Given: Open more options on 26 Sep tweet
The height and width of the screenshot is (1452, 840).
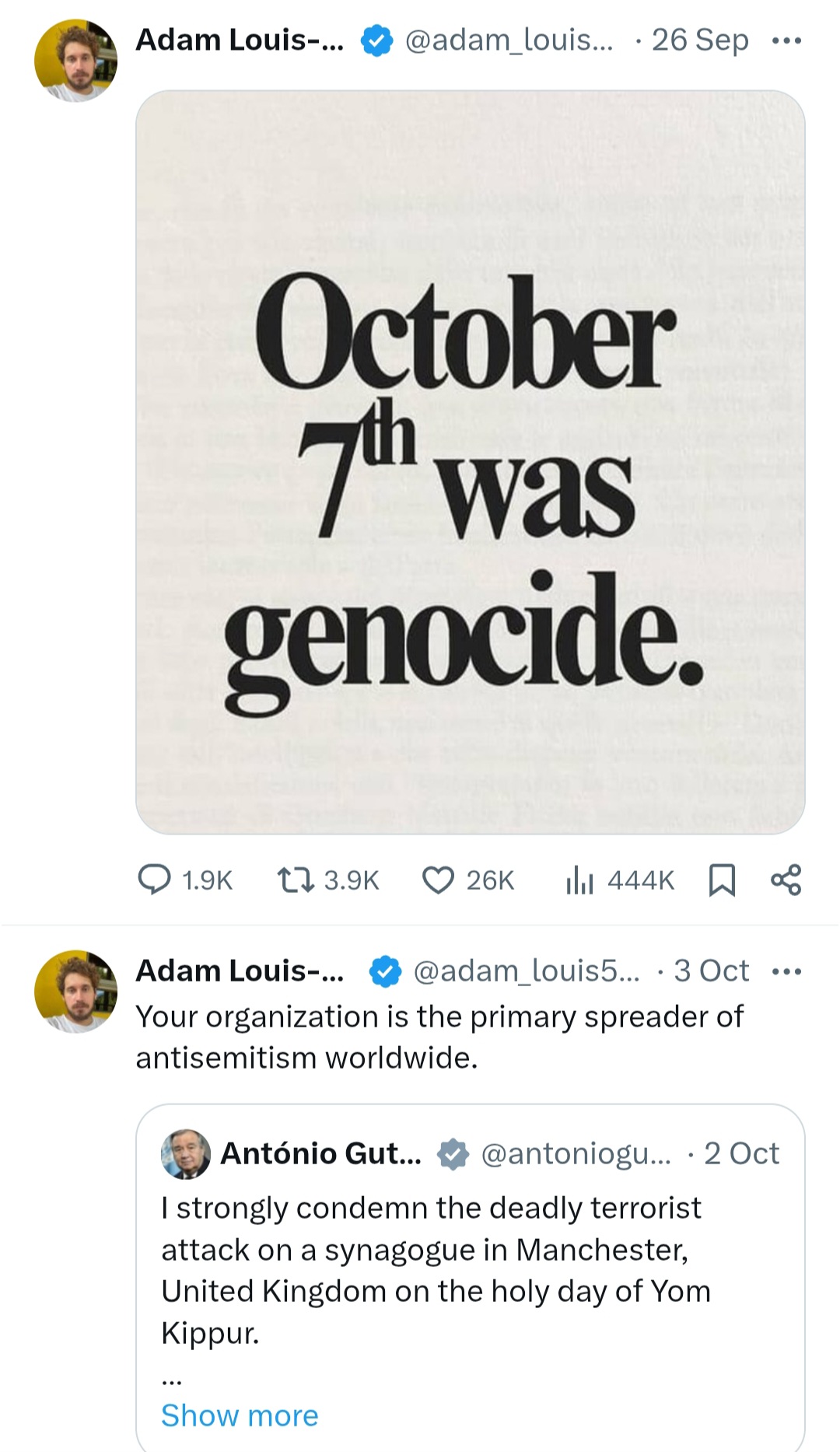Looking at the screenshot, I should 786,40.
